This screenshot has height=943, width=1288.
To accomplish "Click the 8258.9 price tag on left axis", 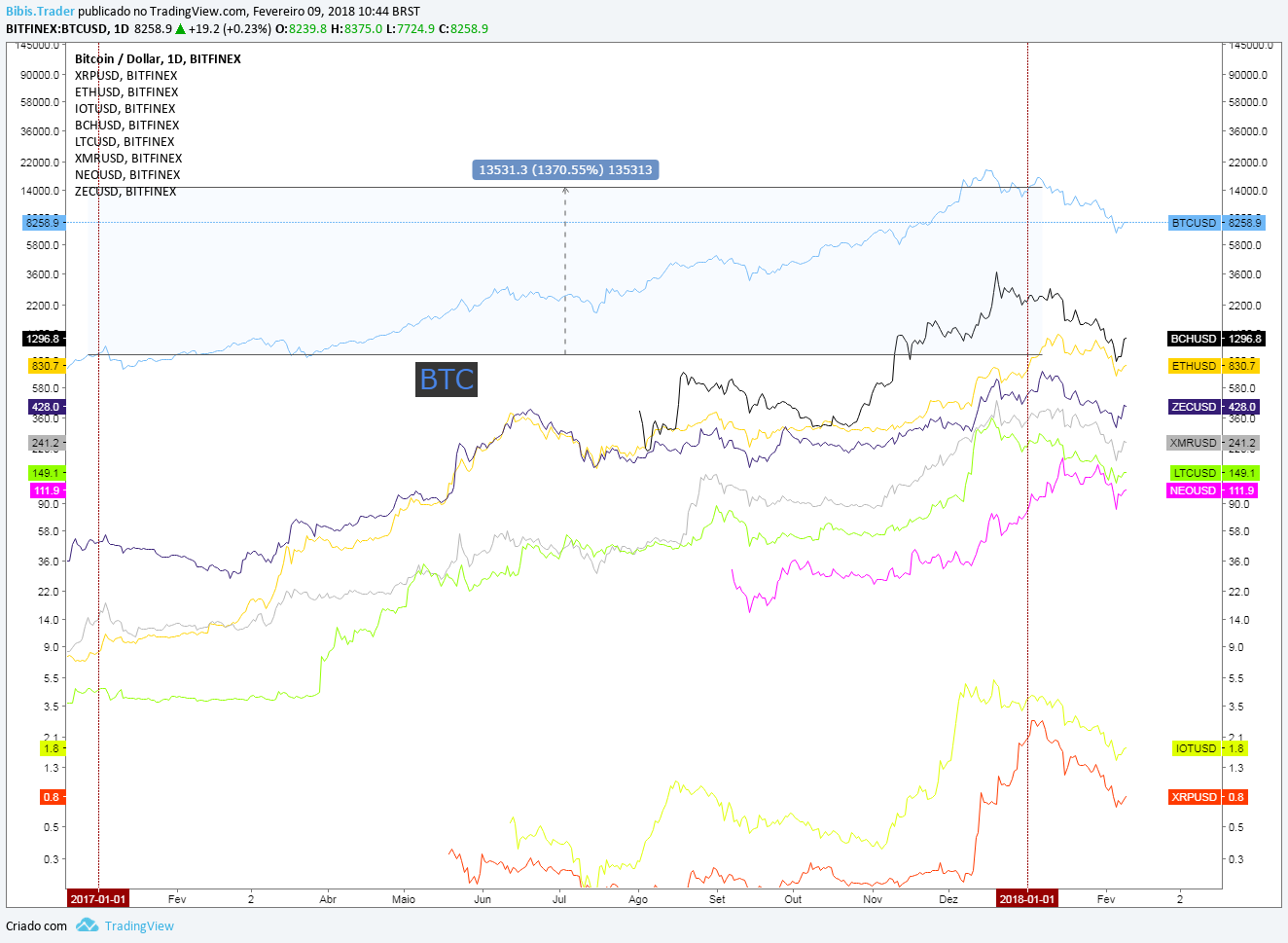I will click(43, 223).
